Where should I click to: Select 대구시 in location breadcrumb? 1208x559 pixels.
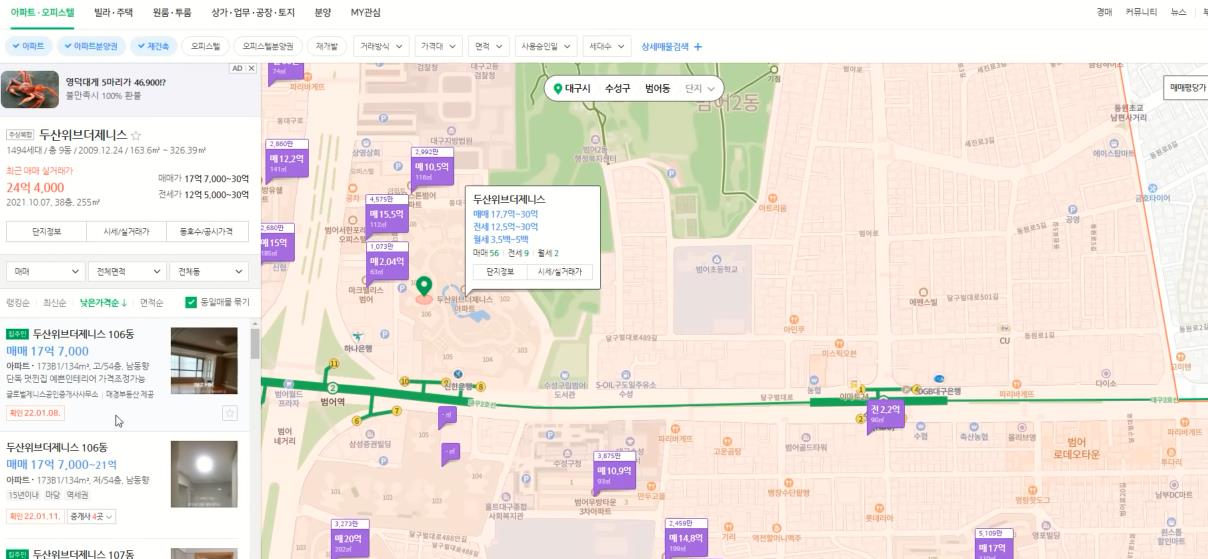[x=578, y=88]
